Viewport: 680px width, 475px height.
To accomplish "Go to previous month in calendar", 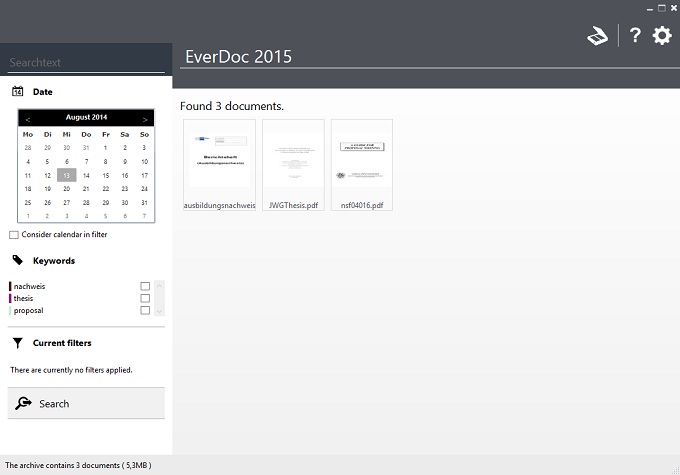I will [x=28, y=118].
